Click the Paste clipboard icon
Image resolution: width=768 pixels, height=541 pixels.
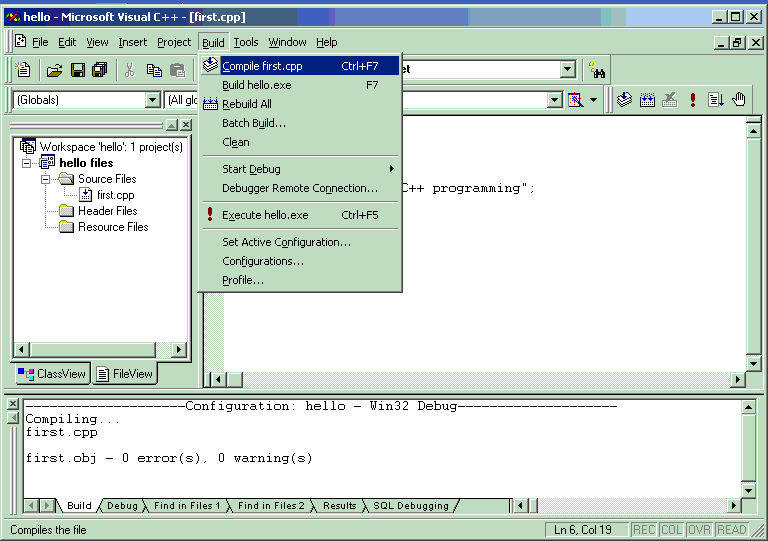(177, 71)
